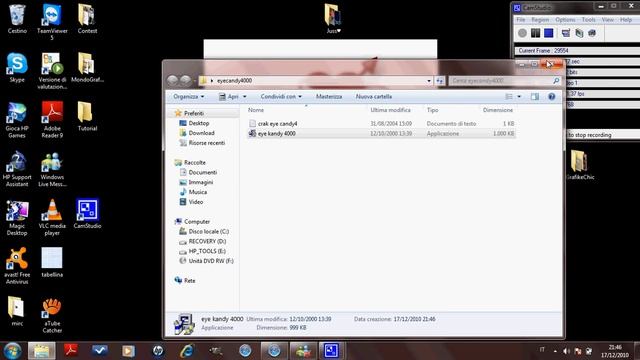Launch Adobe Reader 9 desktop icon

[52, 119]
